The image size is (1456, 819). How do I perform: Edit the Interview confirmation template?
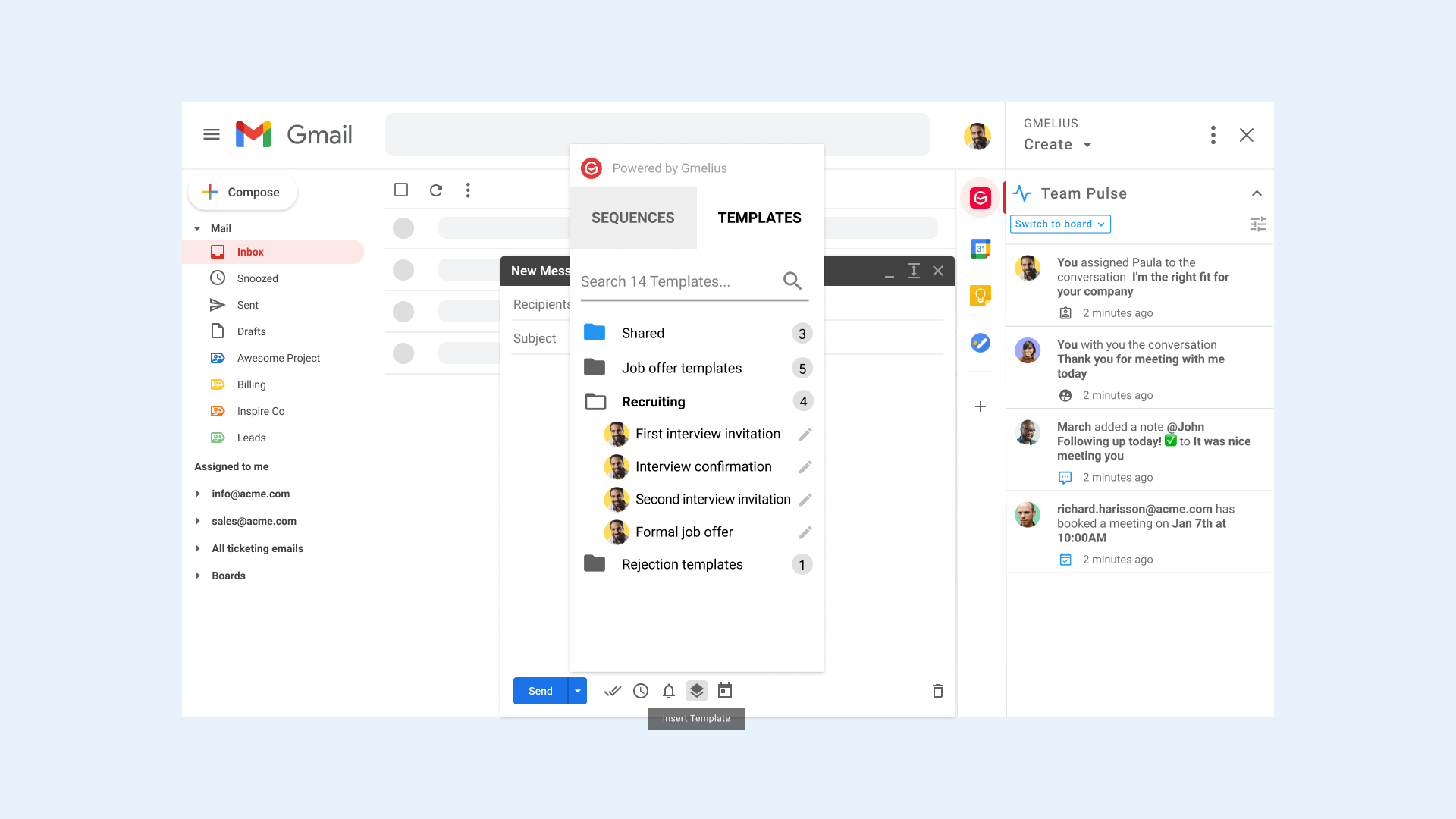pyautogui.click(x=805, y=466)
